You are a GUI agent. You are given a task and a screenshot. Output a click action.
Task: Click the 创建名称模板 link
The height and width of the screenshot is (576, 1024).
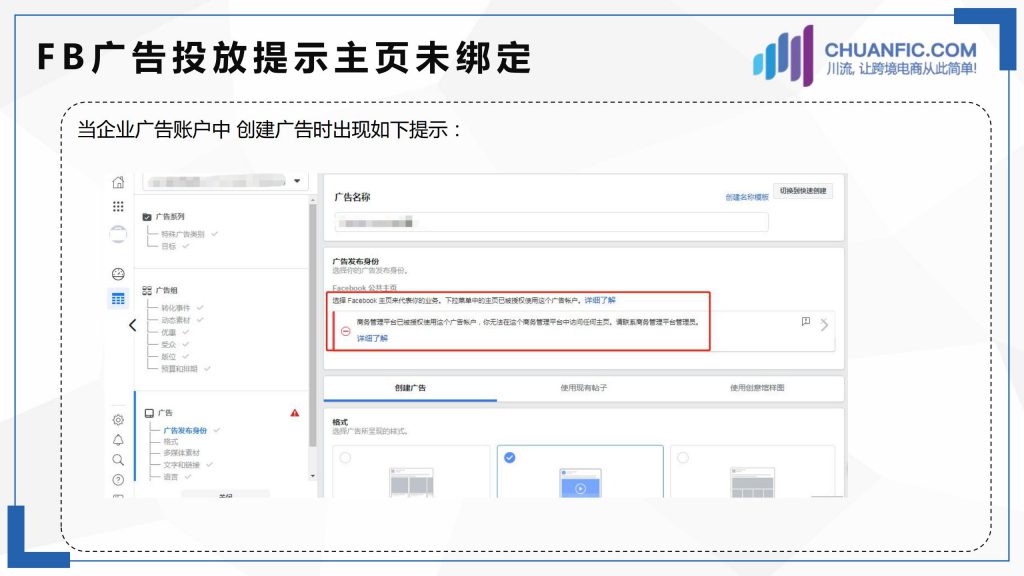pos(746,197)
